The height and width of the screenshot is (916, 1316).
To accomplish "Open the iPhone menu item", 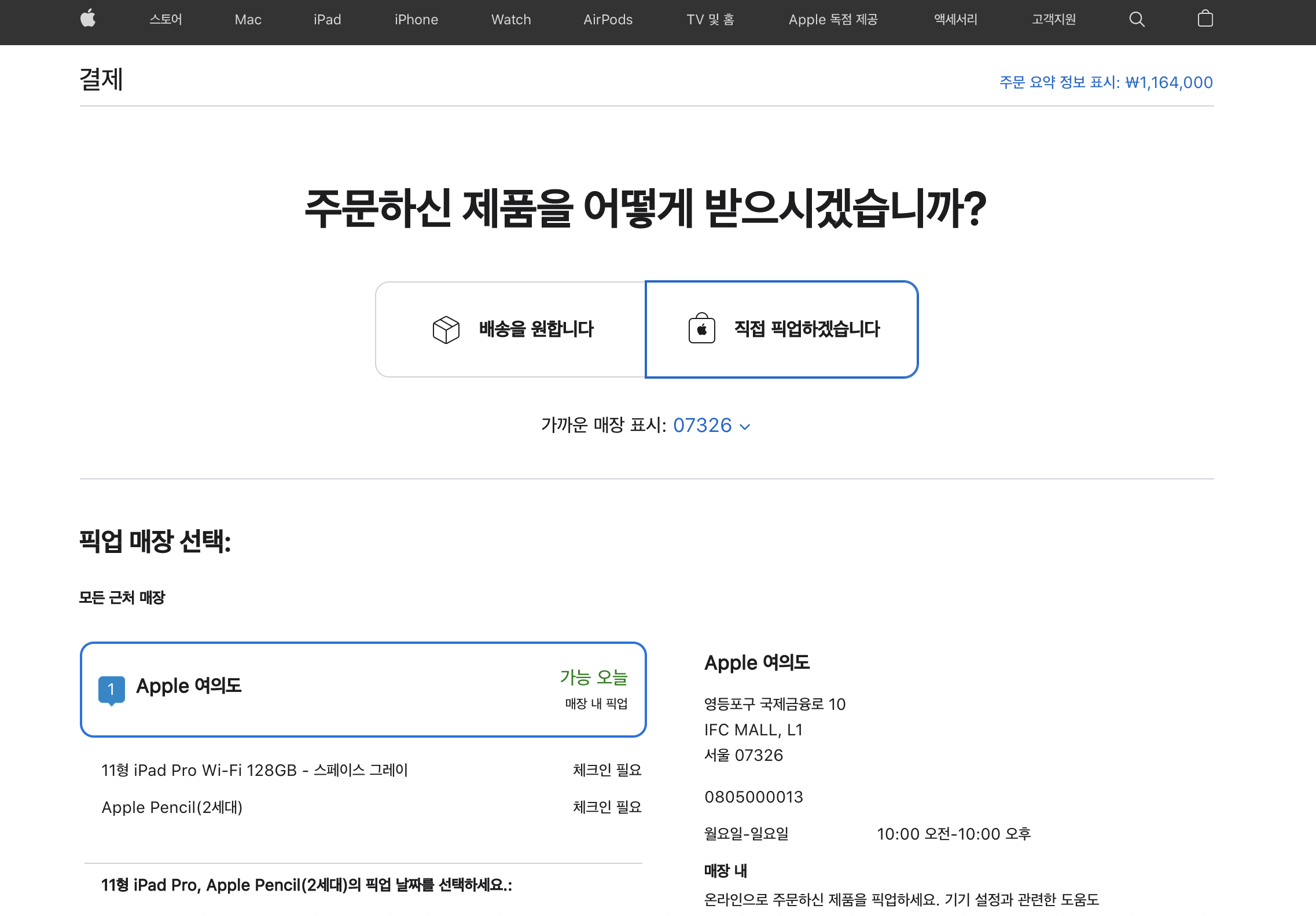I will (x=416, y=20).
